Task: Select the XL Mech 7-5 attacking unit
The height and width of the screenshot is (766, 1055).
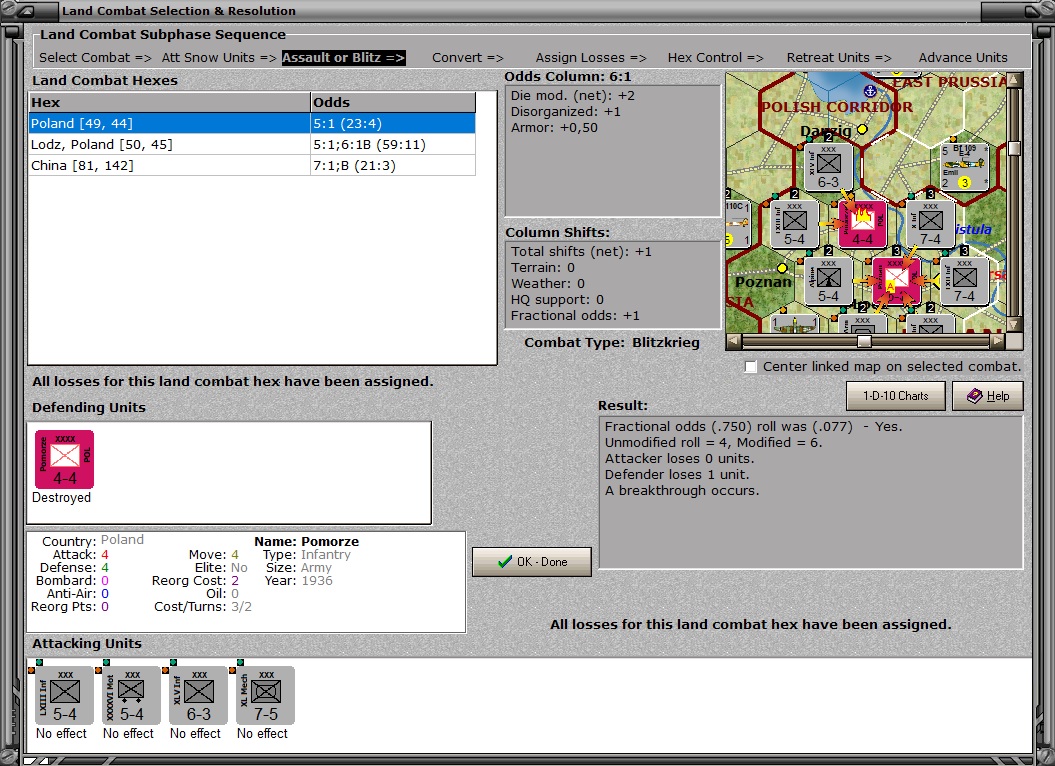Action: coord(265,695)
